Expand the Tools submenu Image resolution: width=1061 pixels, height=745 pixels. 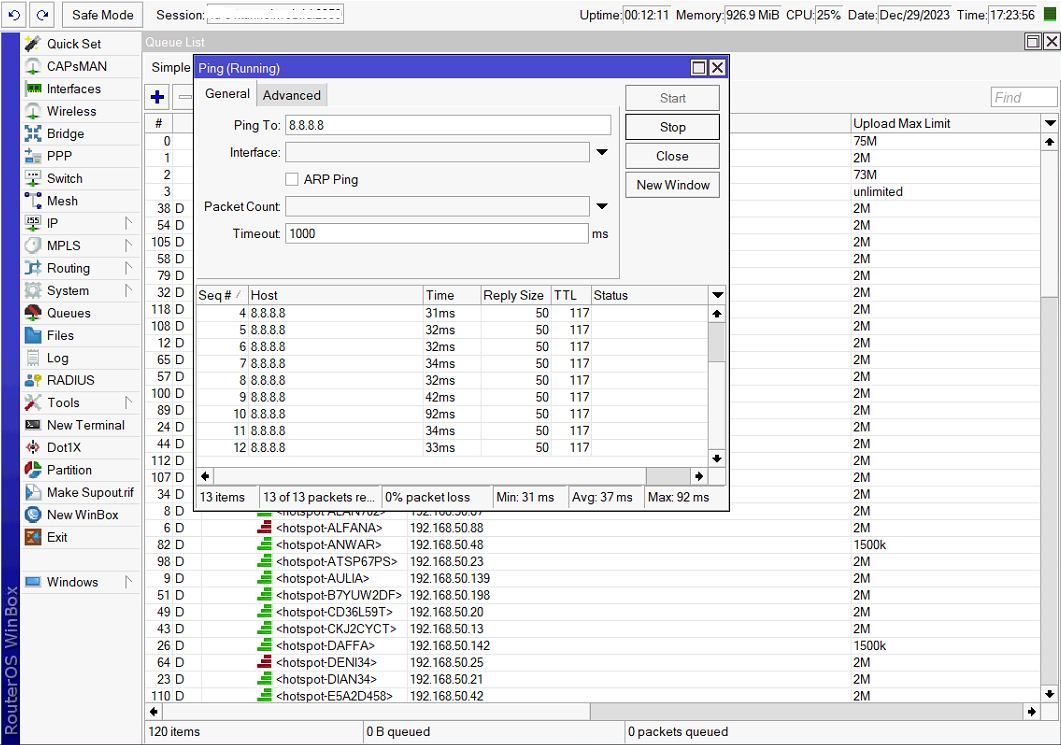pyautogui.click(x=81, y=403)
